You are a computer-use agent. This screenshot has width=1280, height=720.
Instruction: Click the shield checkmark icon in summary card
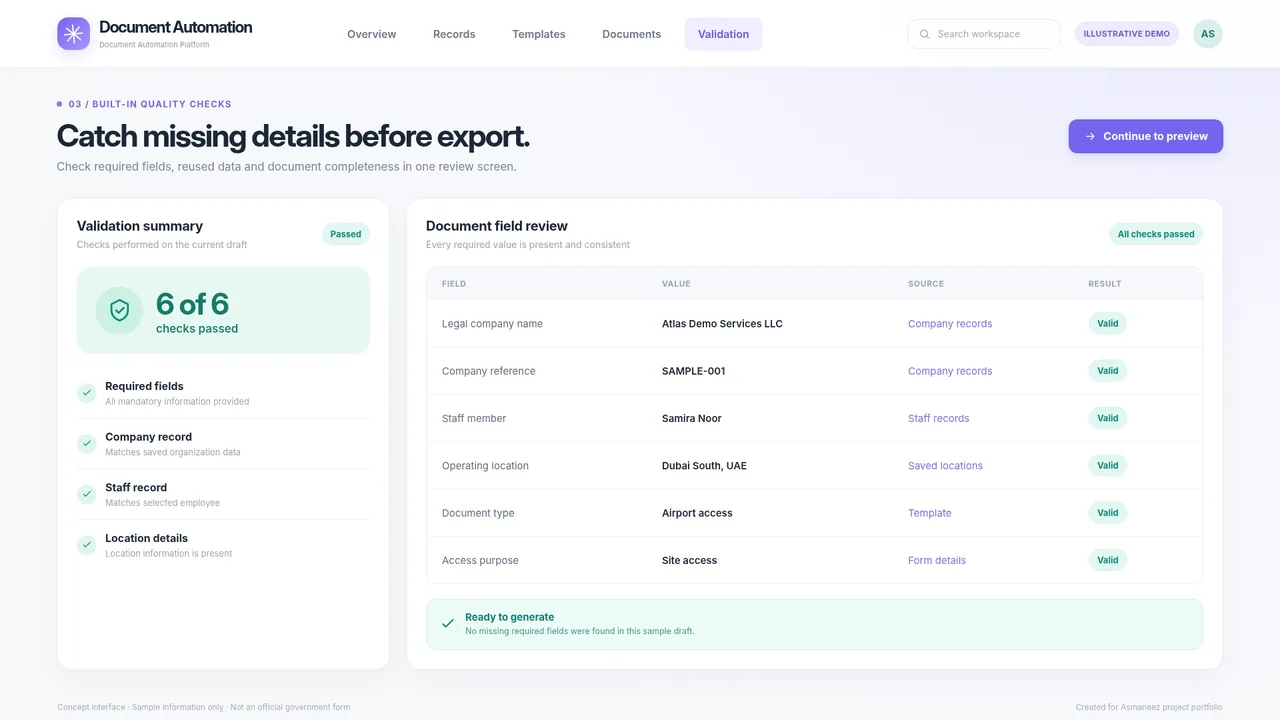(x=119, y=310)
